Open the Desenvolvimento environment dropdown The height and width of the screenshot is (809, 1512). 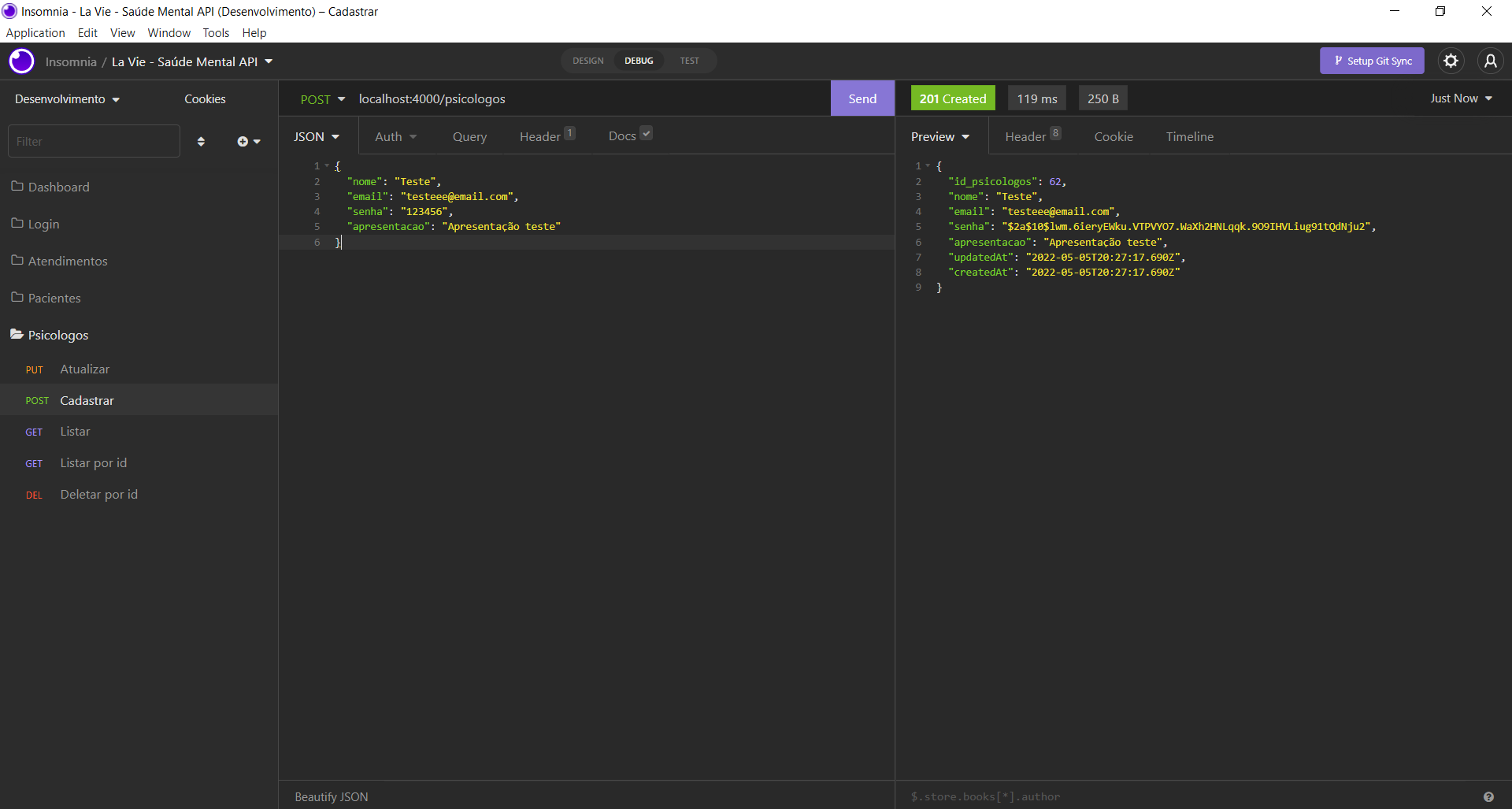pos(67,99)
